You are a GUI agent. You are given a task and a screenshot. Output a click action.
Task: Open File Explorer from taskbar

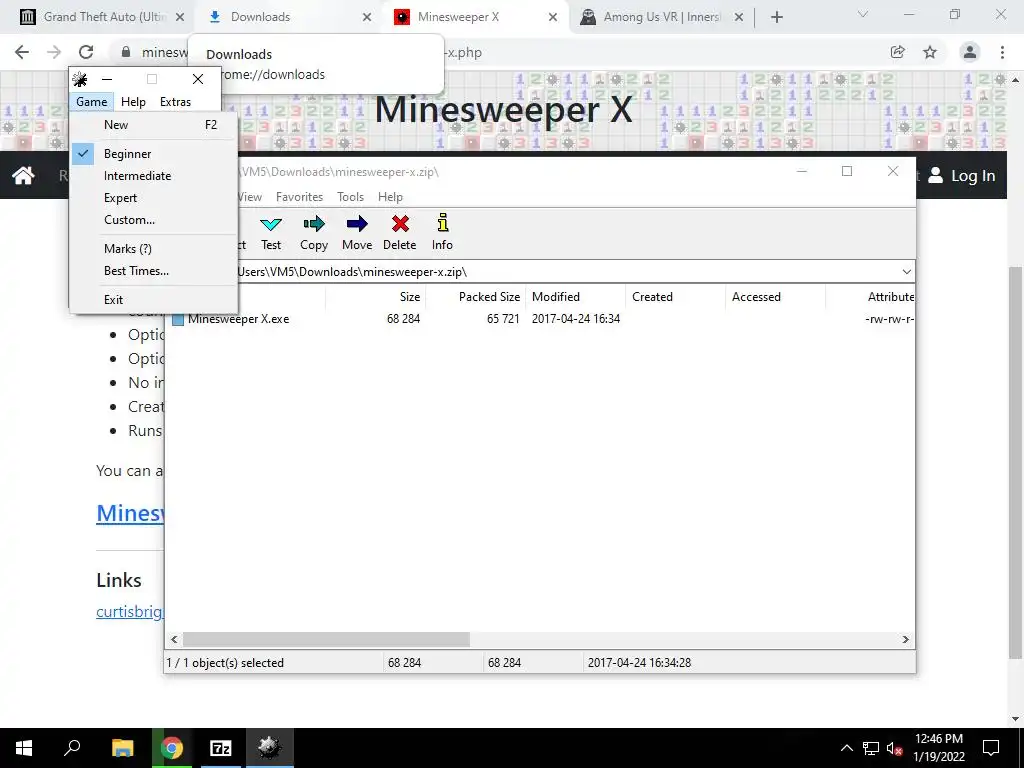[x=122, y=748]
